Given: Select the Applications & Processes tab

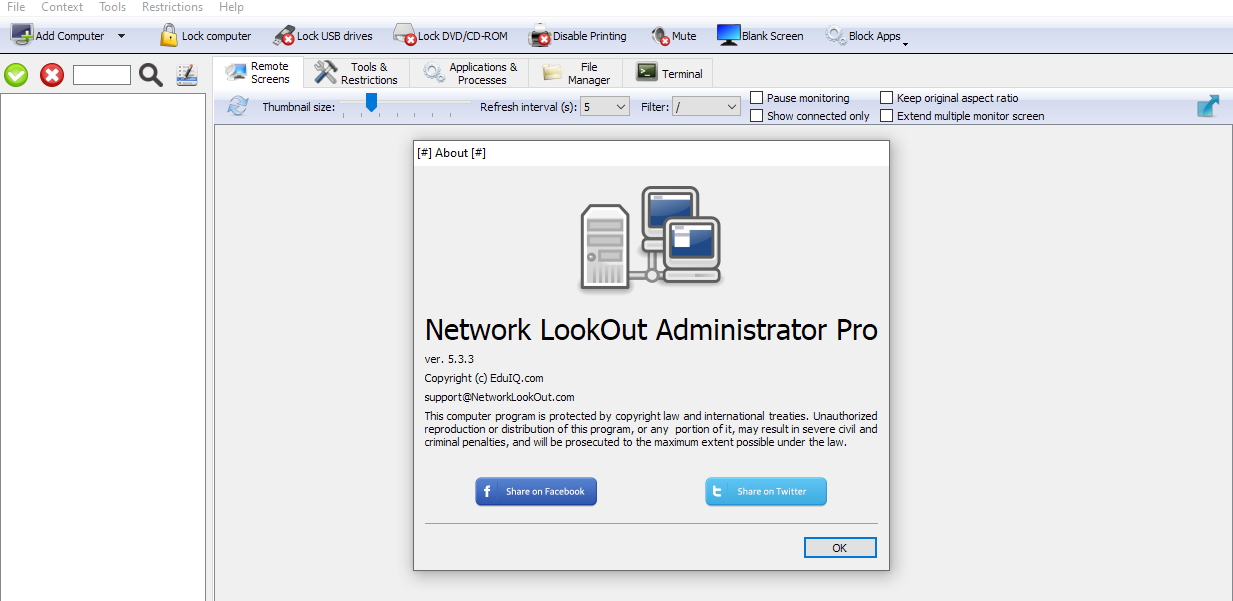Looking at the screenshot, I should pos(470,73).
